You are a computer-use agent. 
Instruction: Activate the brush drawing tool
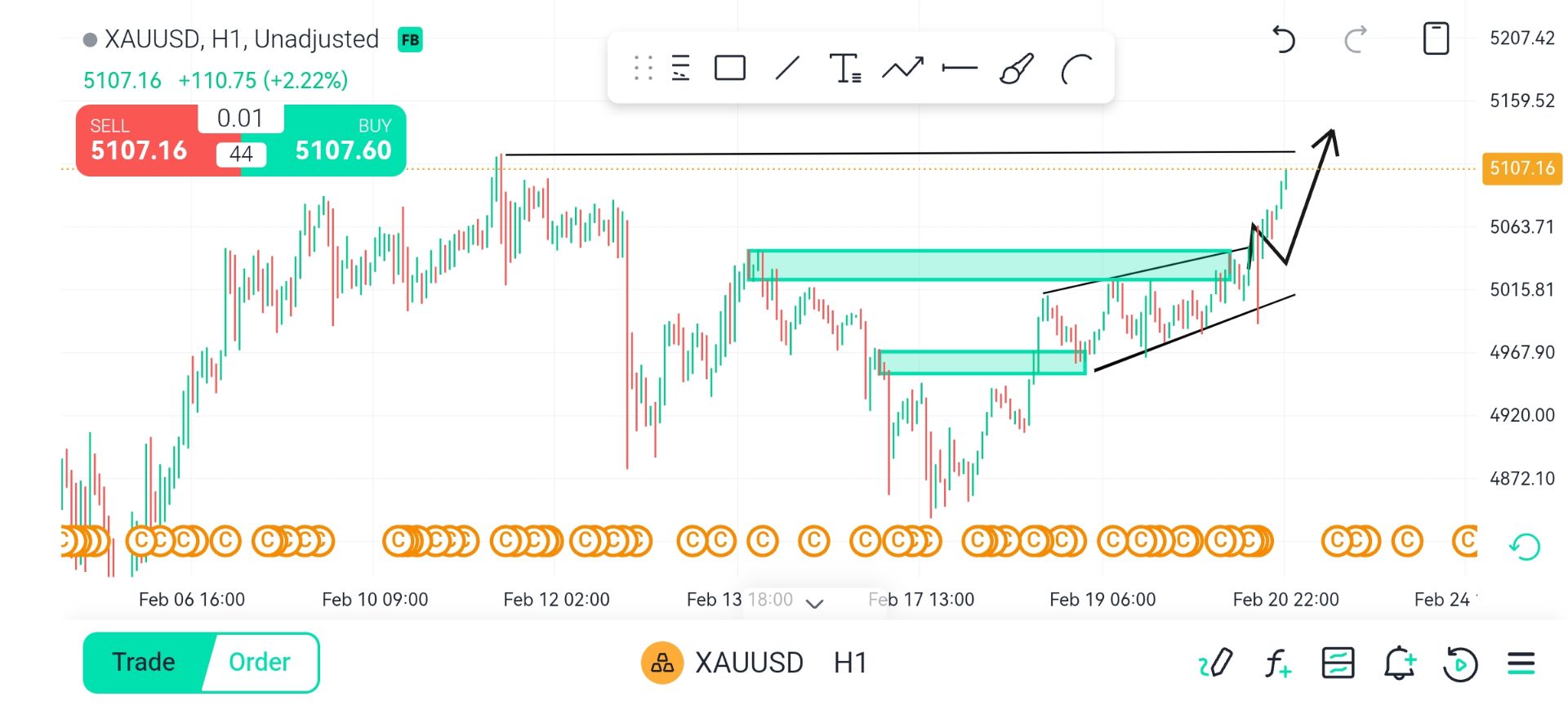[1017, 68]
